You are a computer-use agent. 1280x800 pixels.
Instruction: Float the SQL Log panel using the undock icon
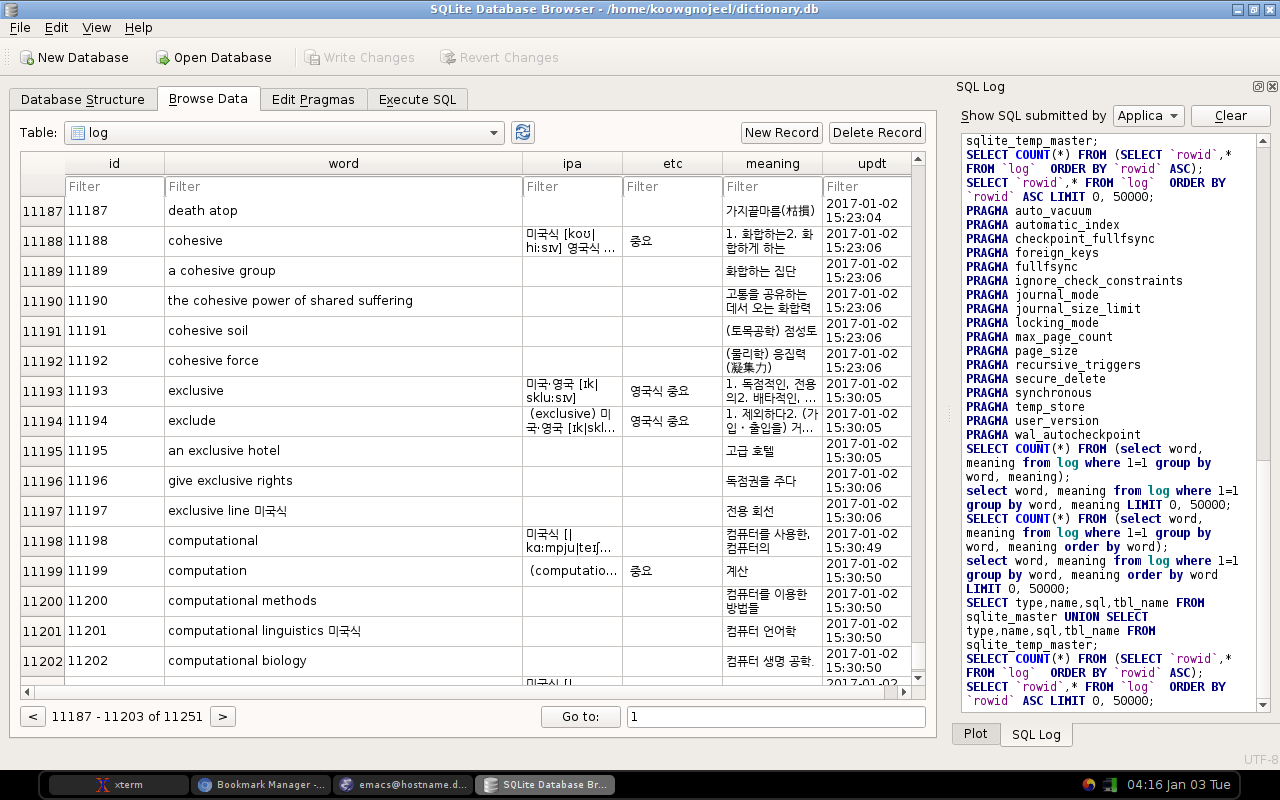pyautogui.click(x=1258, y=87)
